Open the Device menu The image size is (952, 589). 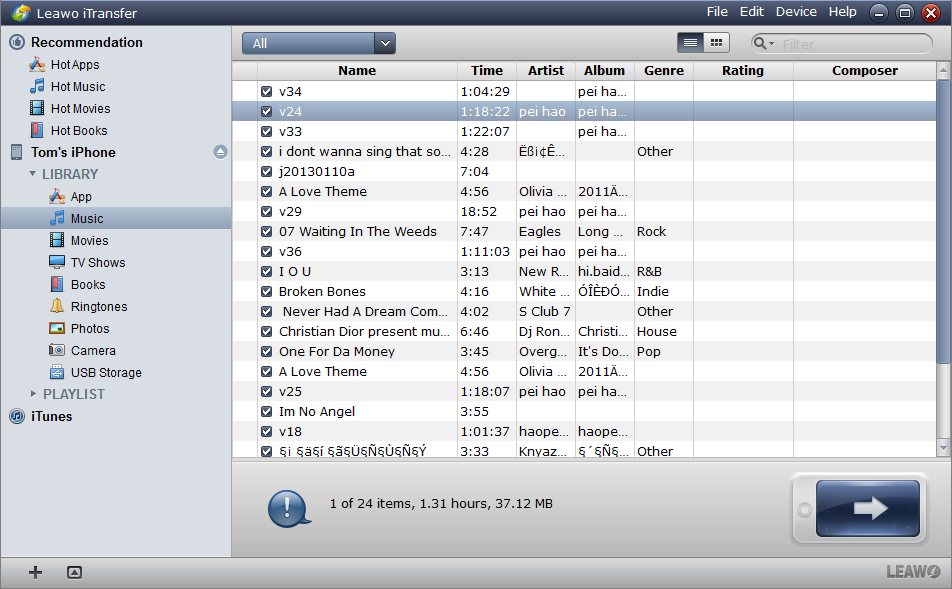tap(796, 12)
